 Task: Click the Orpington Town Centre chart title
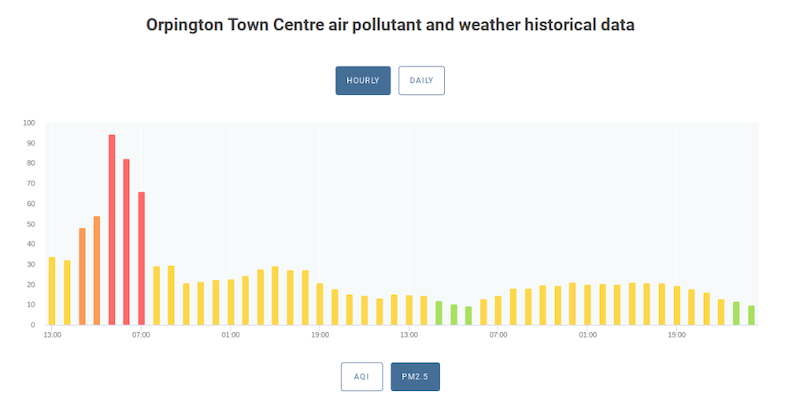pyautogui.click(x=390, y=25)
